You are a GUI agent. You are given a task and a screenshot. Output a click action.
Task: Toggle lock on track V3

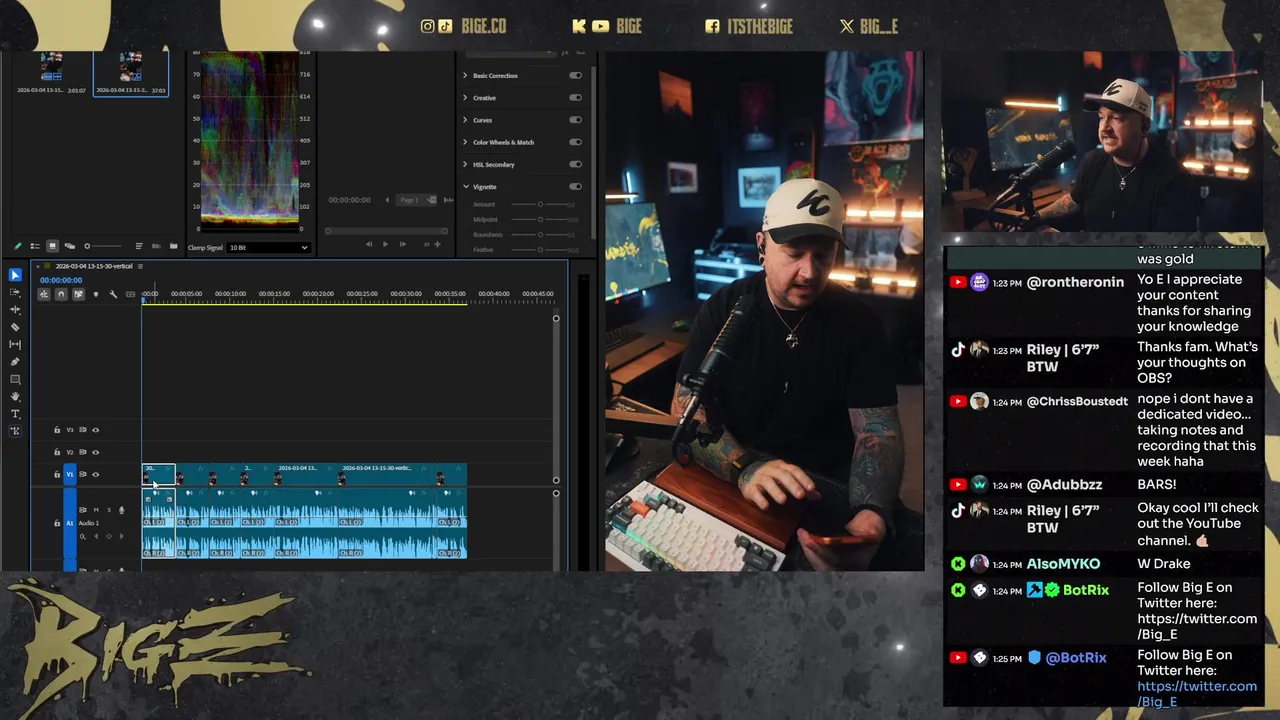click(57, 430)
